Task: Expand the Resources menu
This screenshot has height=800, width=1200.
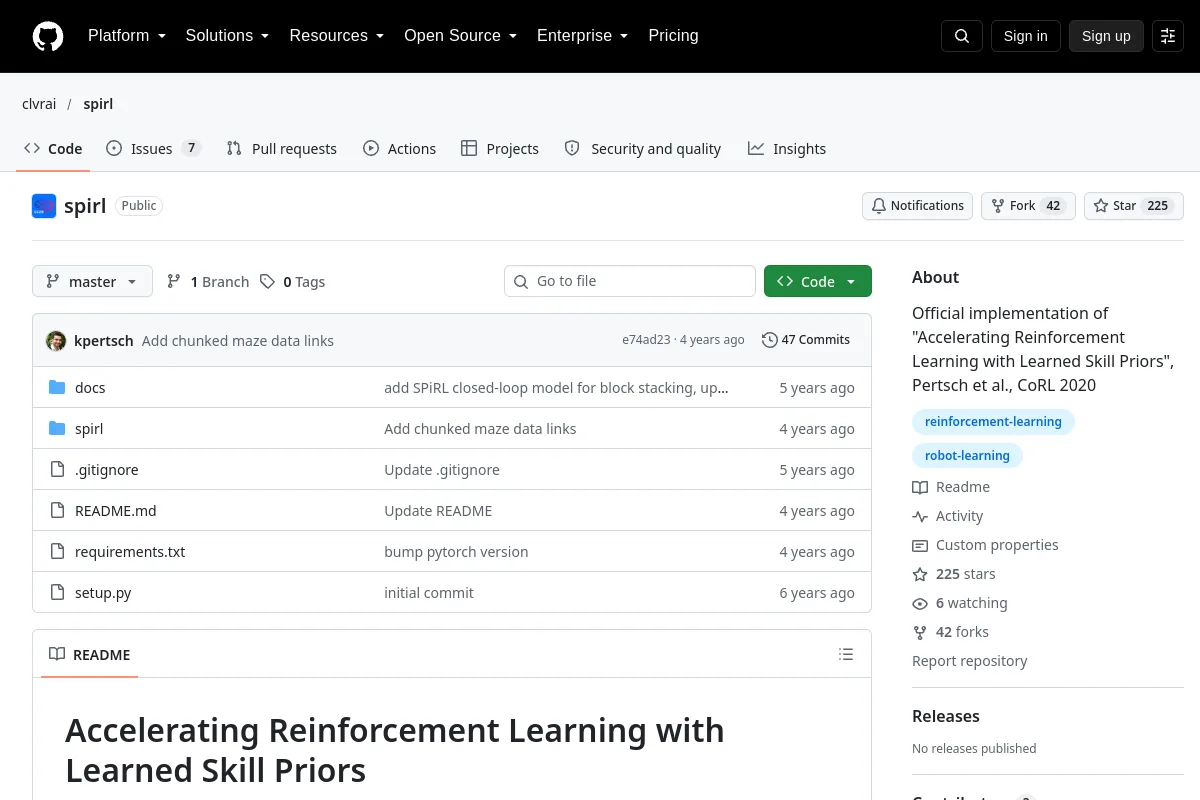Action: click(337, 36)
